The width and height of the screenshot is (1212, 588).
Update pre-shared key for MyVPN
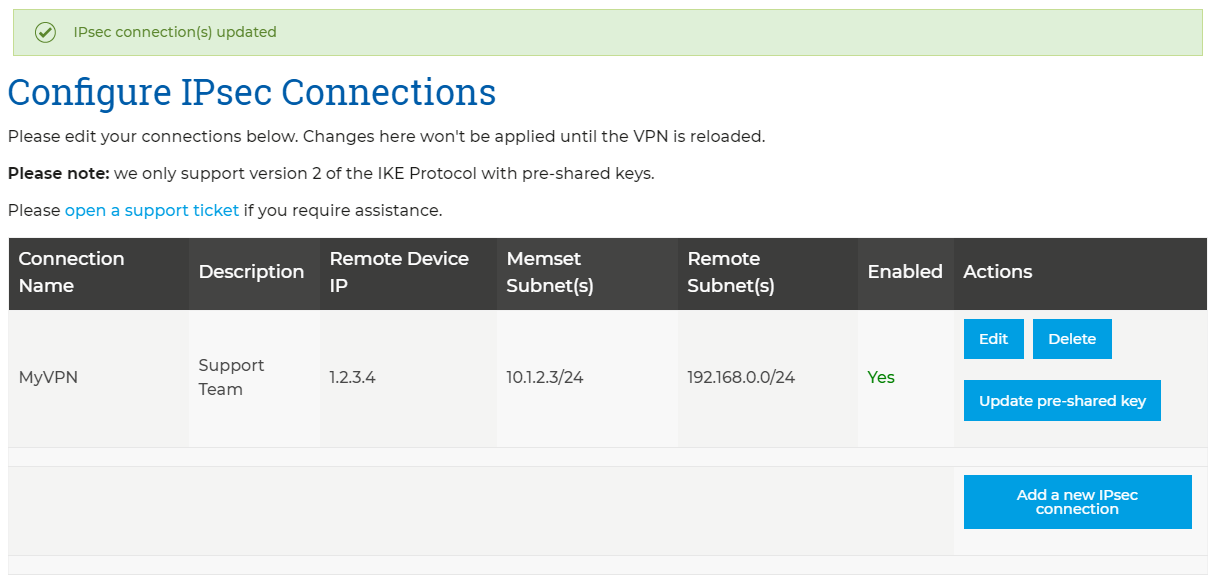pyautogui.click(x=1062, y=401)
